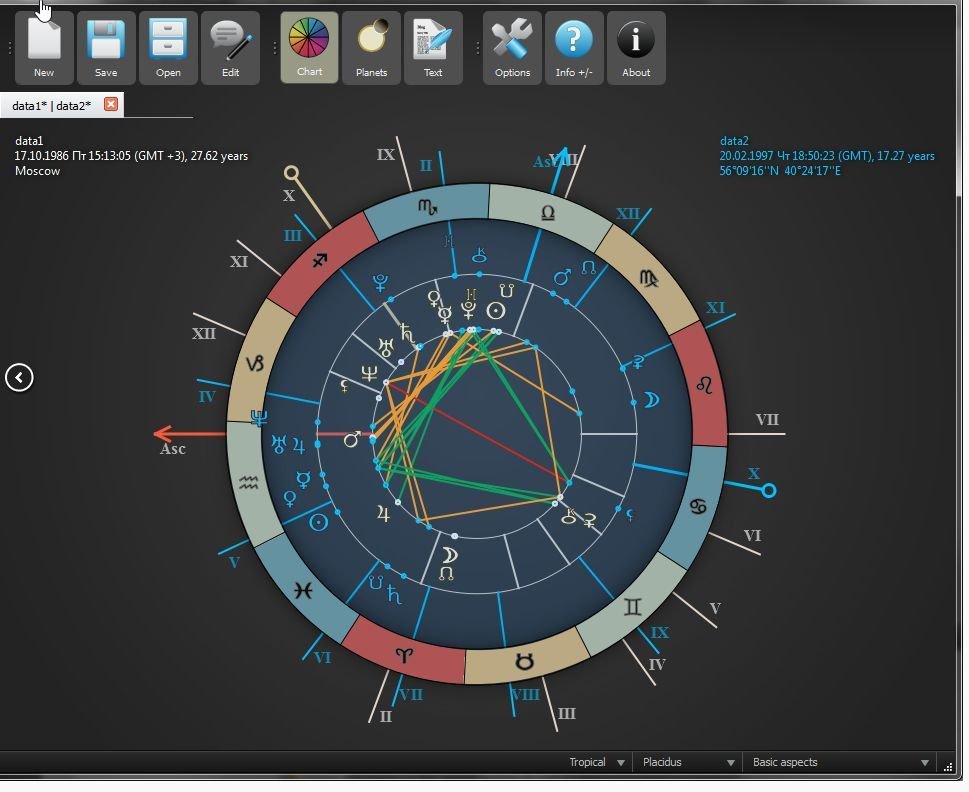Screen dimensions: 969x792
Task: Click data1 date line 17.10.1986
Action: coord(131,156)
